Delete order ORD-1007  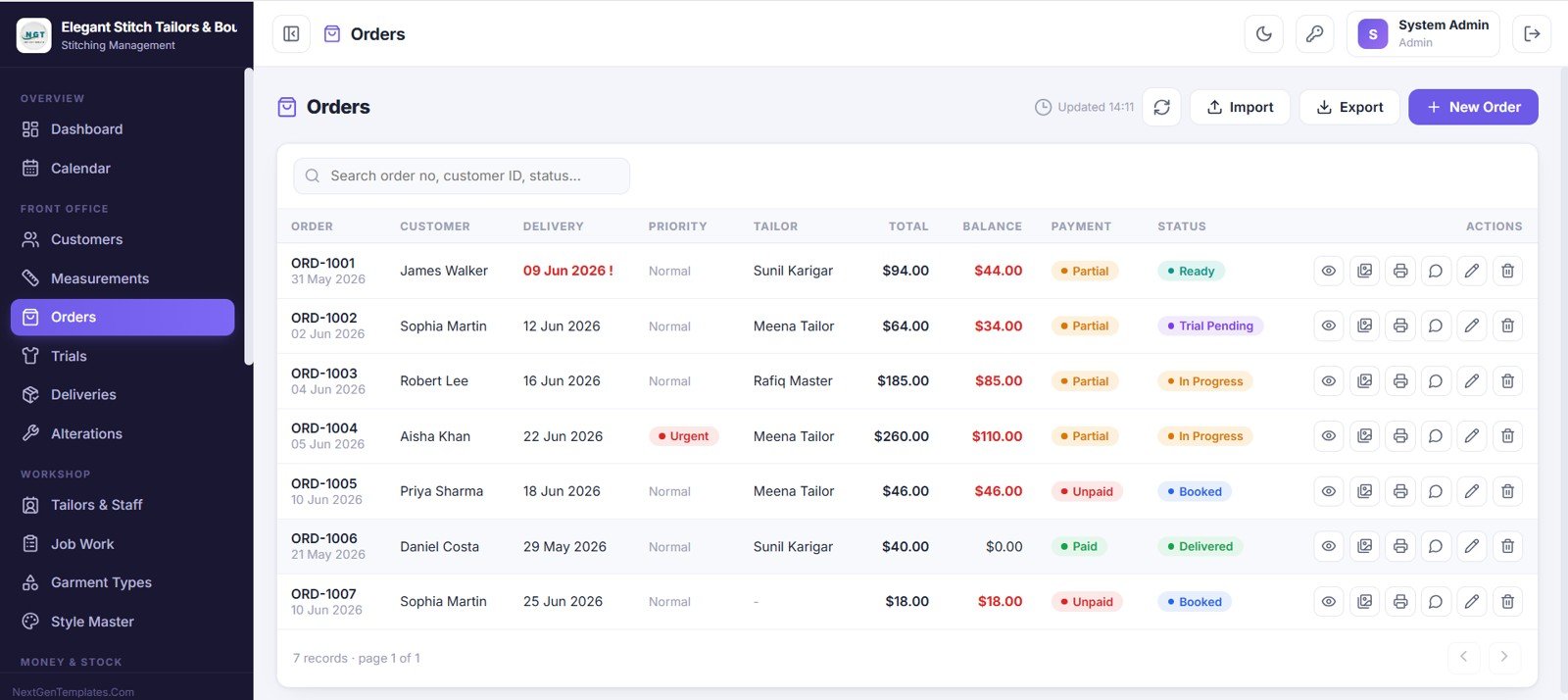point(1508,601)
